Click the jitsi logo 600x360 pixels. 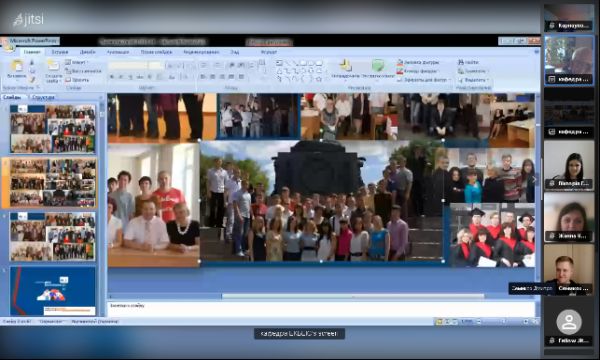[28, 19]
